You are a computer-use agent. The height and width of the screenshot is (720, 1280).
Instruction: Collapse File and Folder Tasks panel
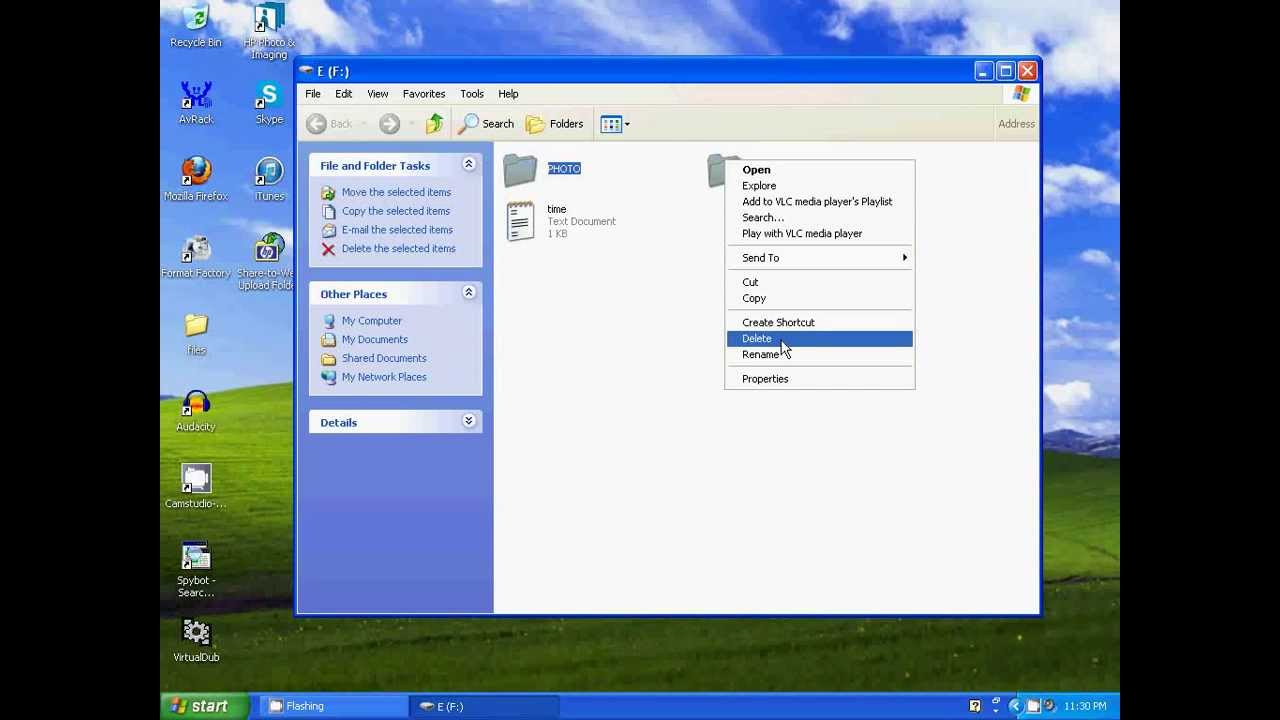coord(468,165)
